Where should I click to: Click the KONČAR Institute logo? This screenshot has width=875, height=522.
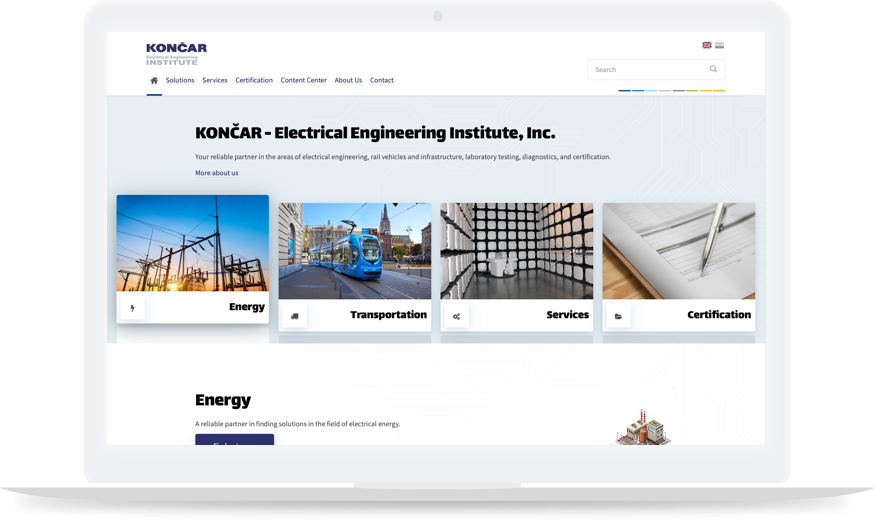(176, 54)
